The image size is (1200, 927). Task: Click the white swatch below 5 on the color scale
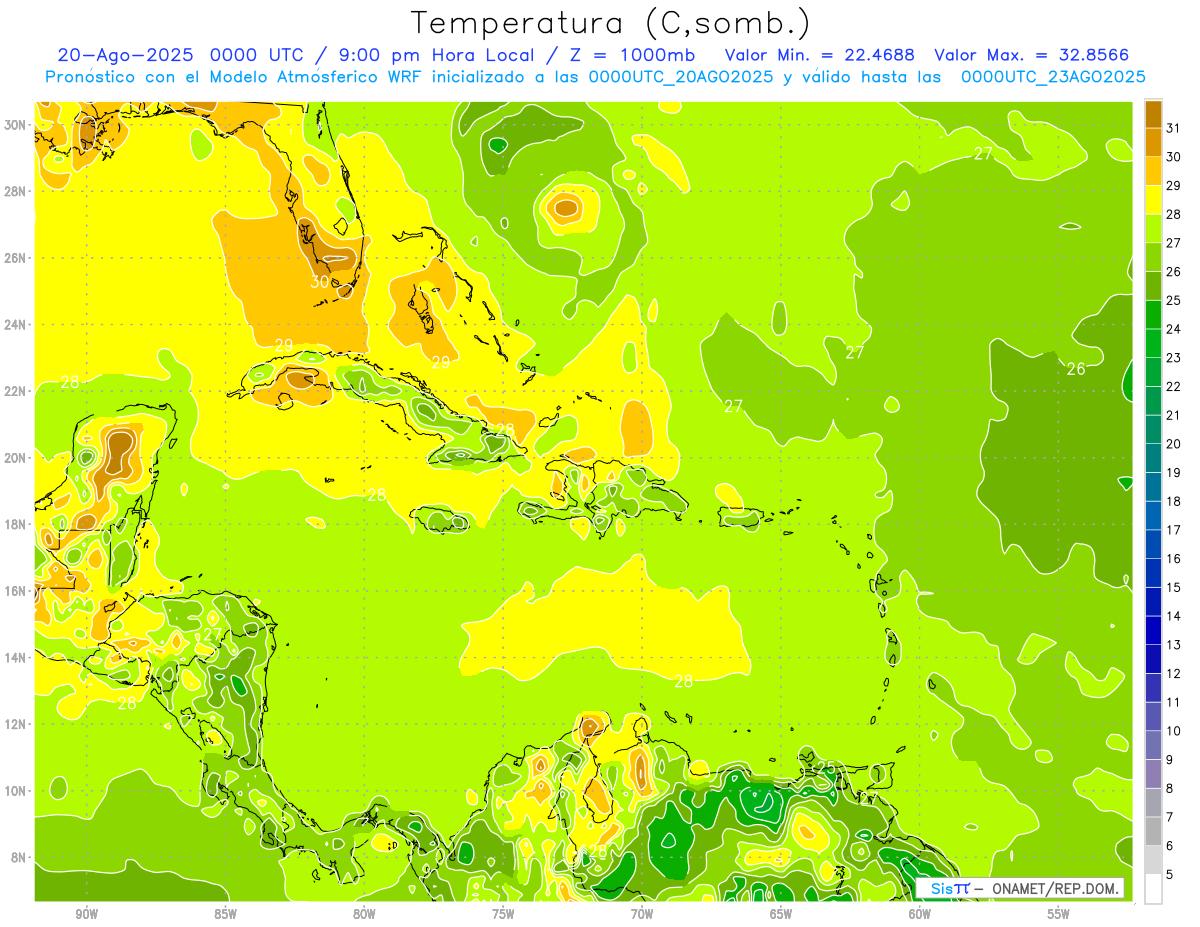(1153, 888)
